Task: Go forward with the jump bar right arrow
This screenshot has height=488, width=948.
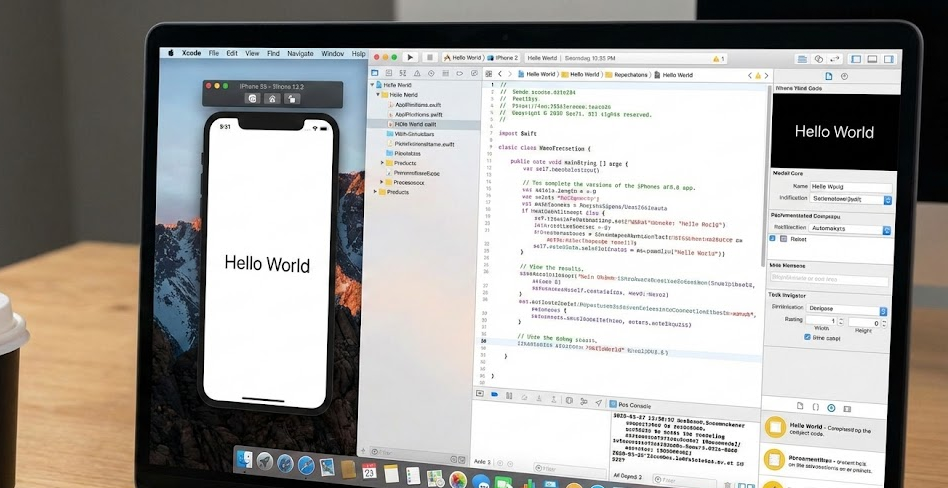Action: pyautogui.click(x=510, y=74)
